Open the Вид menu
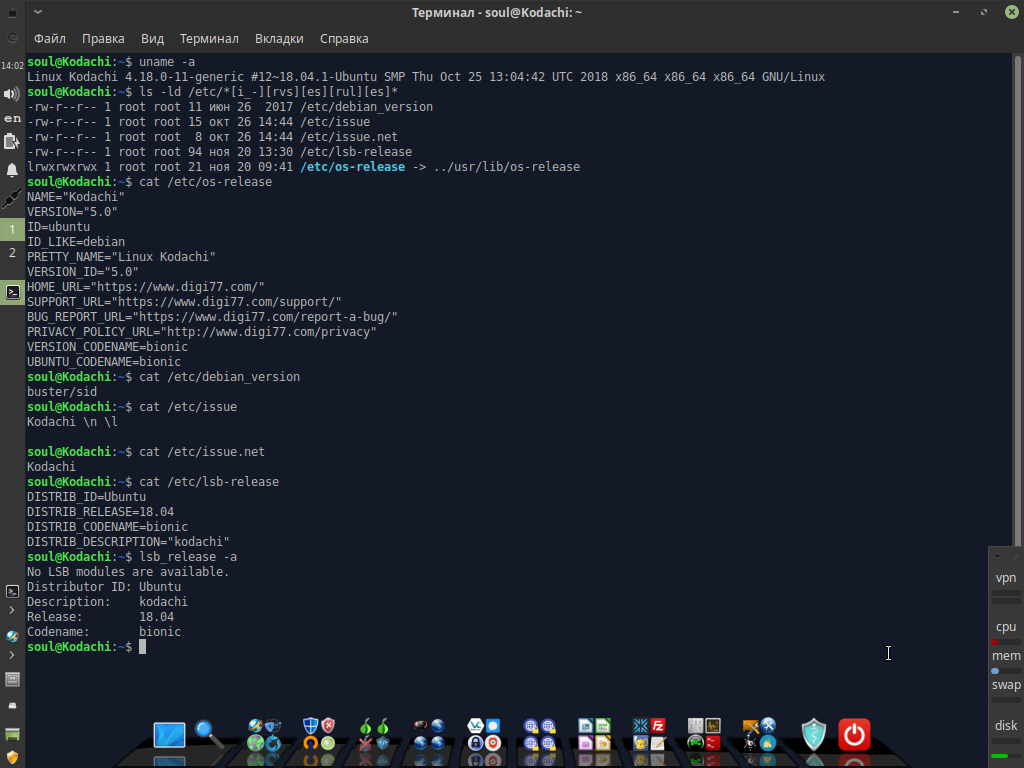Image resolution: width=1024 pixels, height=768 pixels. click(152, 39)
